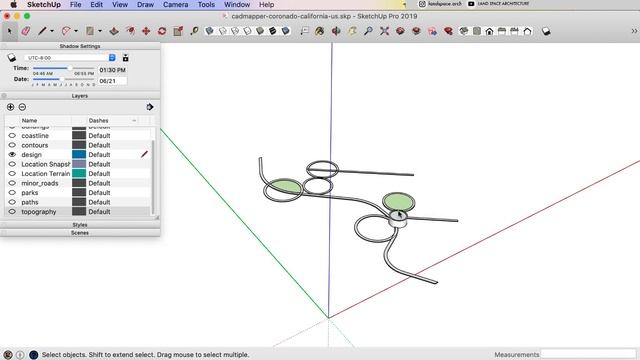Select the Rotate tool
Screen dimensions: 640x360
coord(162,31)
